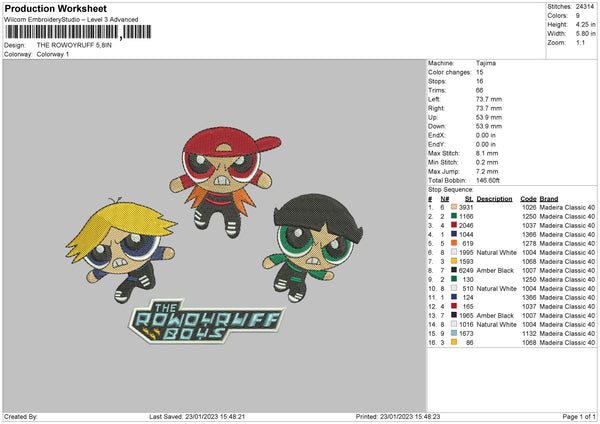Select the yellow swatch in stop row 7
Image resolution: width=600 pixels, height=424 pixels.
point(454,261)
